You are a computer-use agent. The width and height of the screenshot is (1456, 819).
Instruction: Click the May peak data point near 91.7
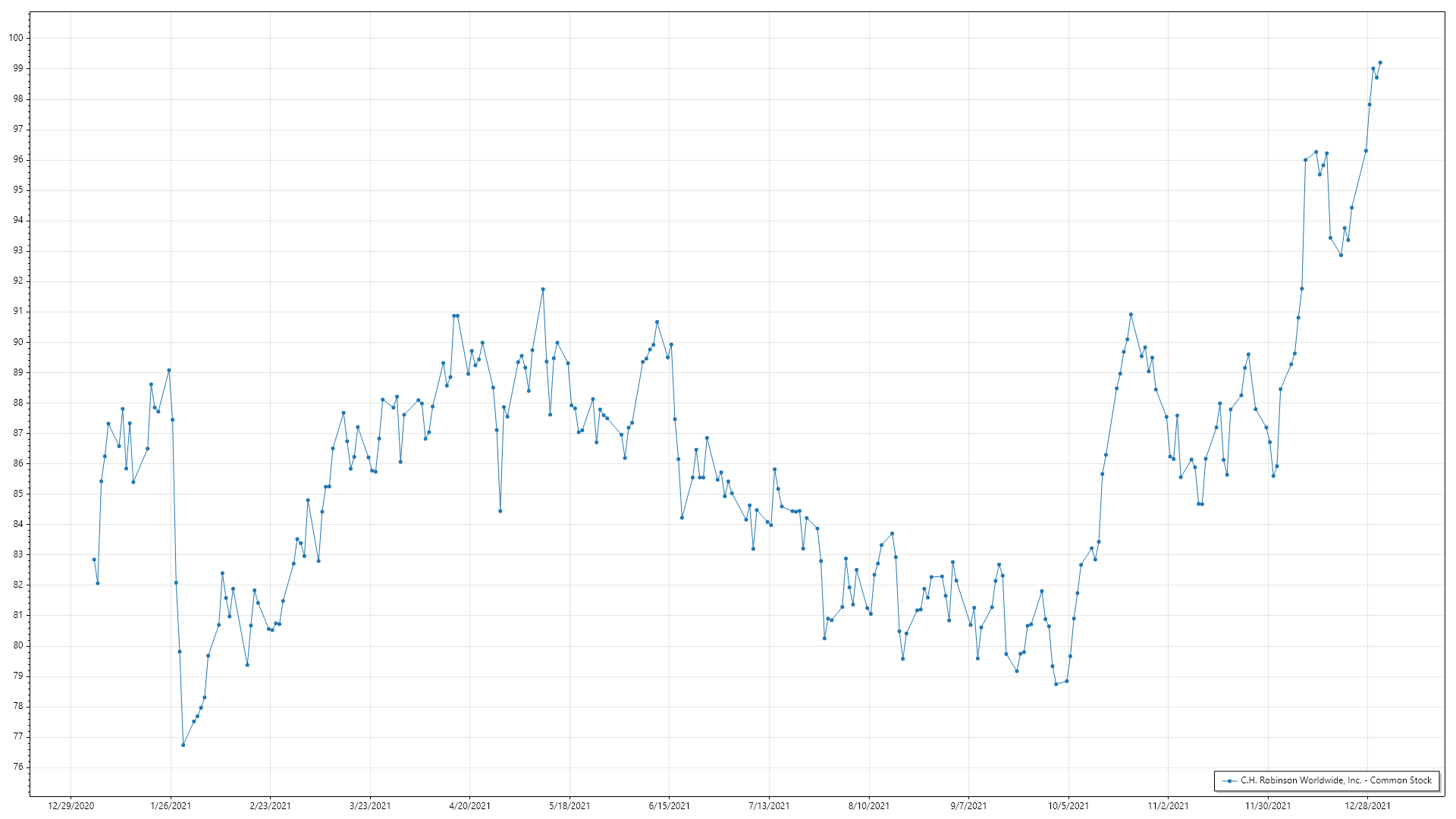(543, 290)
